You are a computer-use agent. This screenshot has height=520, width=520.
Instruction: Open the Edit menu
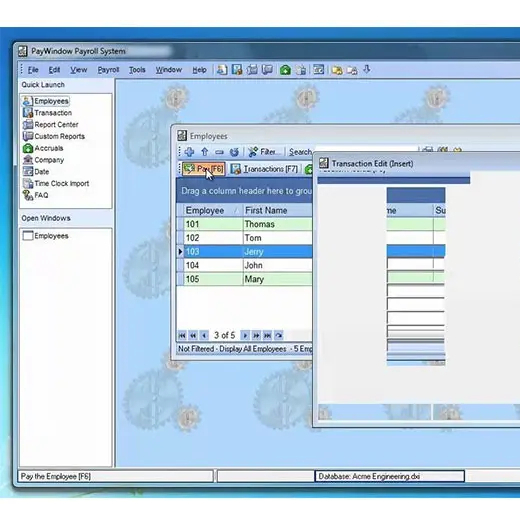(x=54, y=70)
